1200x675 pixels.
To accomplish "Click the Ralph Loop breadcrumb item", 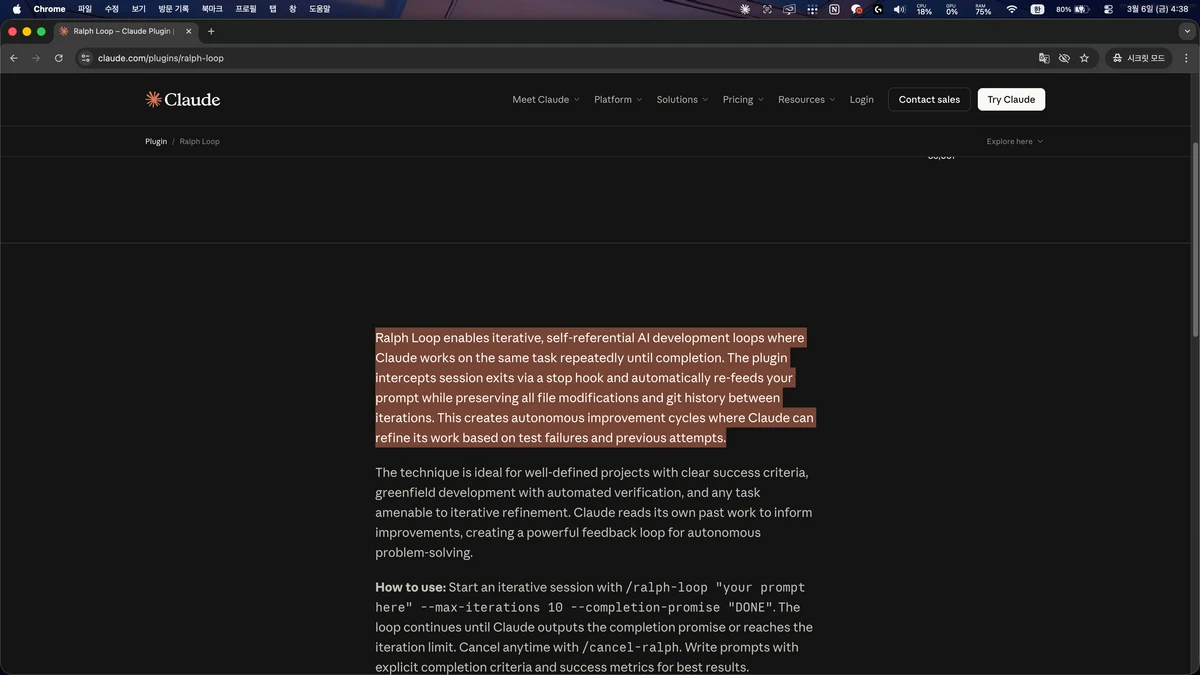I will [x=199, y=141].
